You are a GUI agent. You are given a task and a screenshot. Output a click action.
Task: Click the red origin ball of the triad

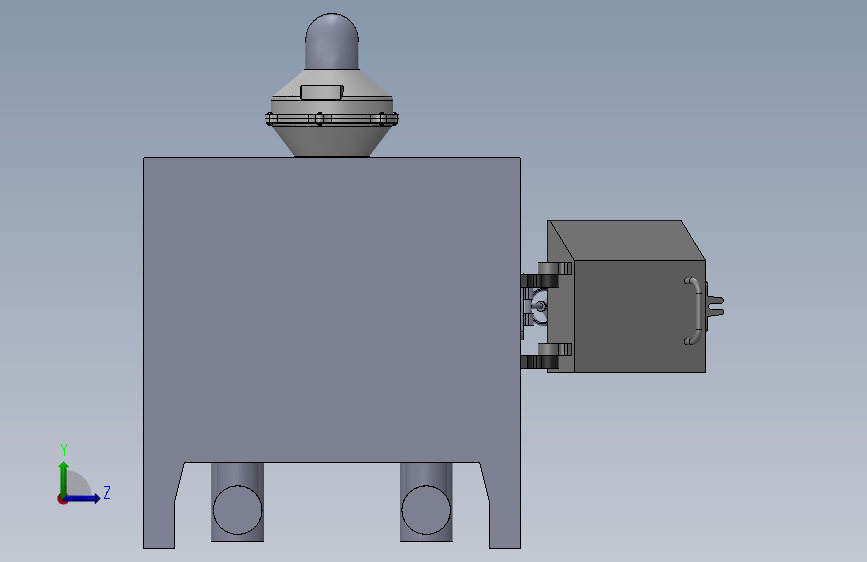tap(62, 499)
